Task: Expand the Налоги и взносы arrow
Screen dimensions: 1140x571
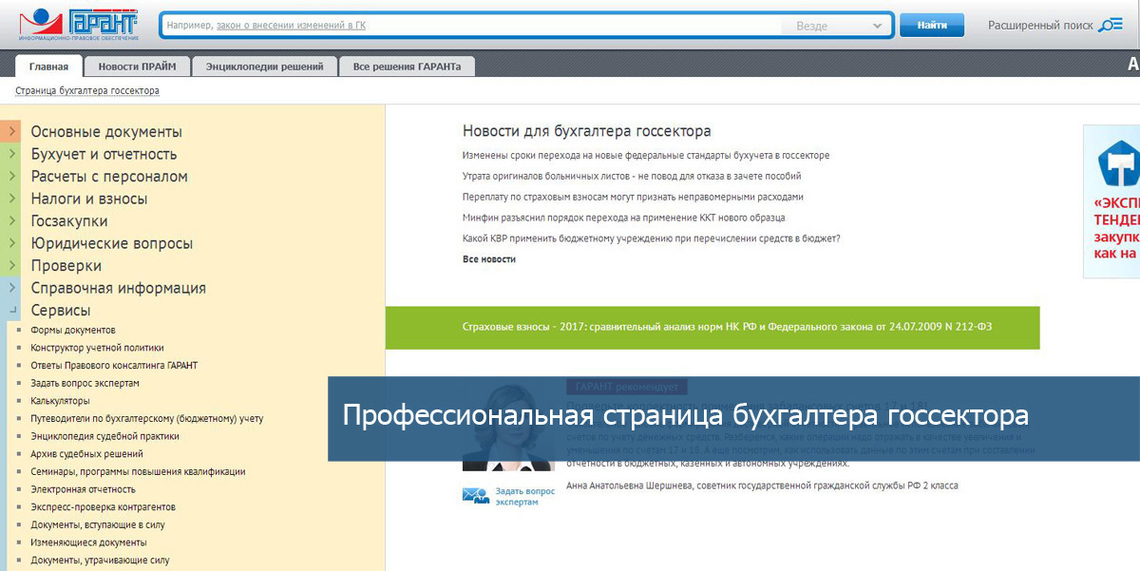Action: pos(12,199)
